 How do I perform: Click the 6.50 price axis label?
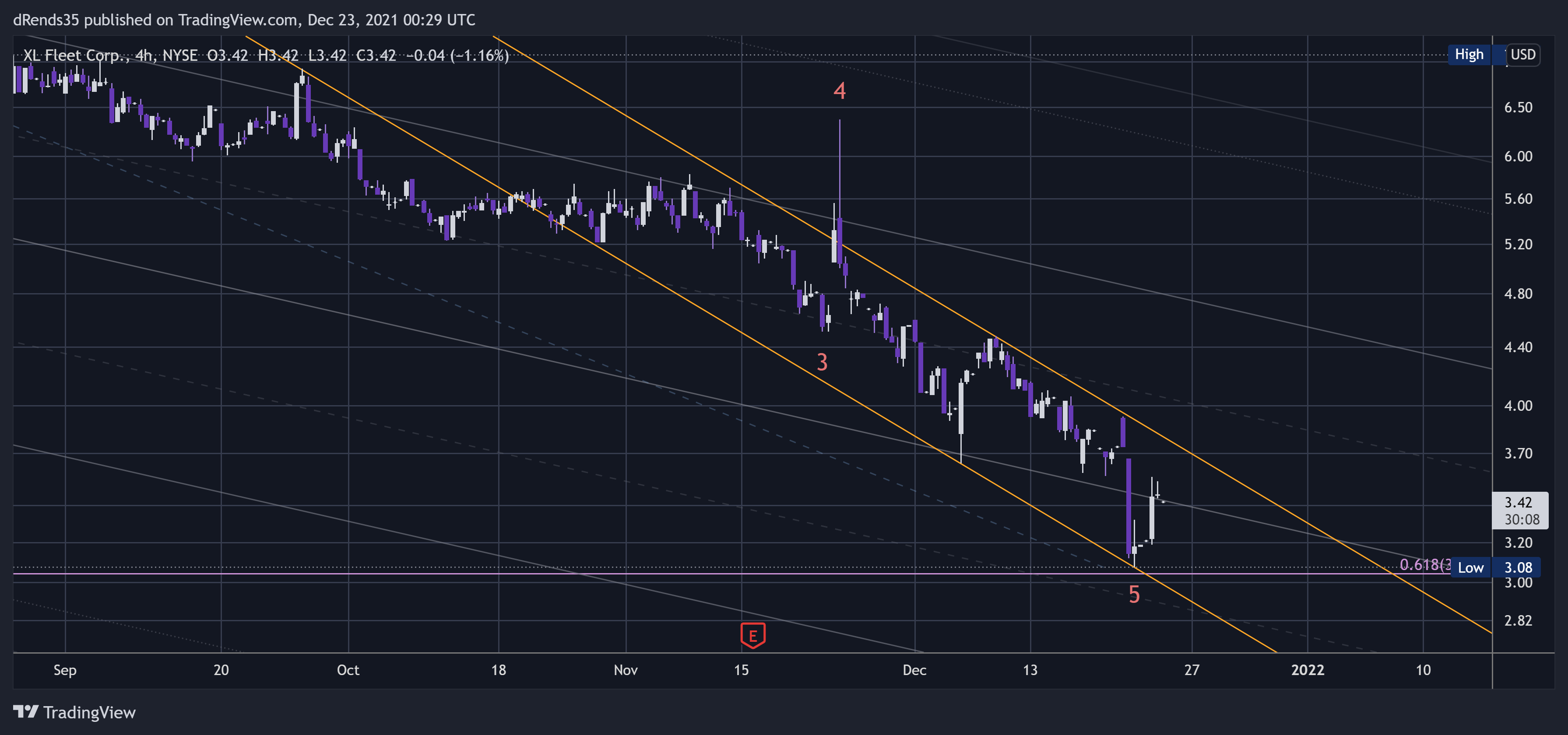1518,107
